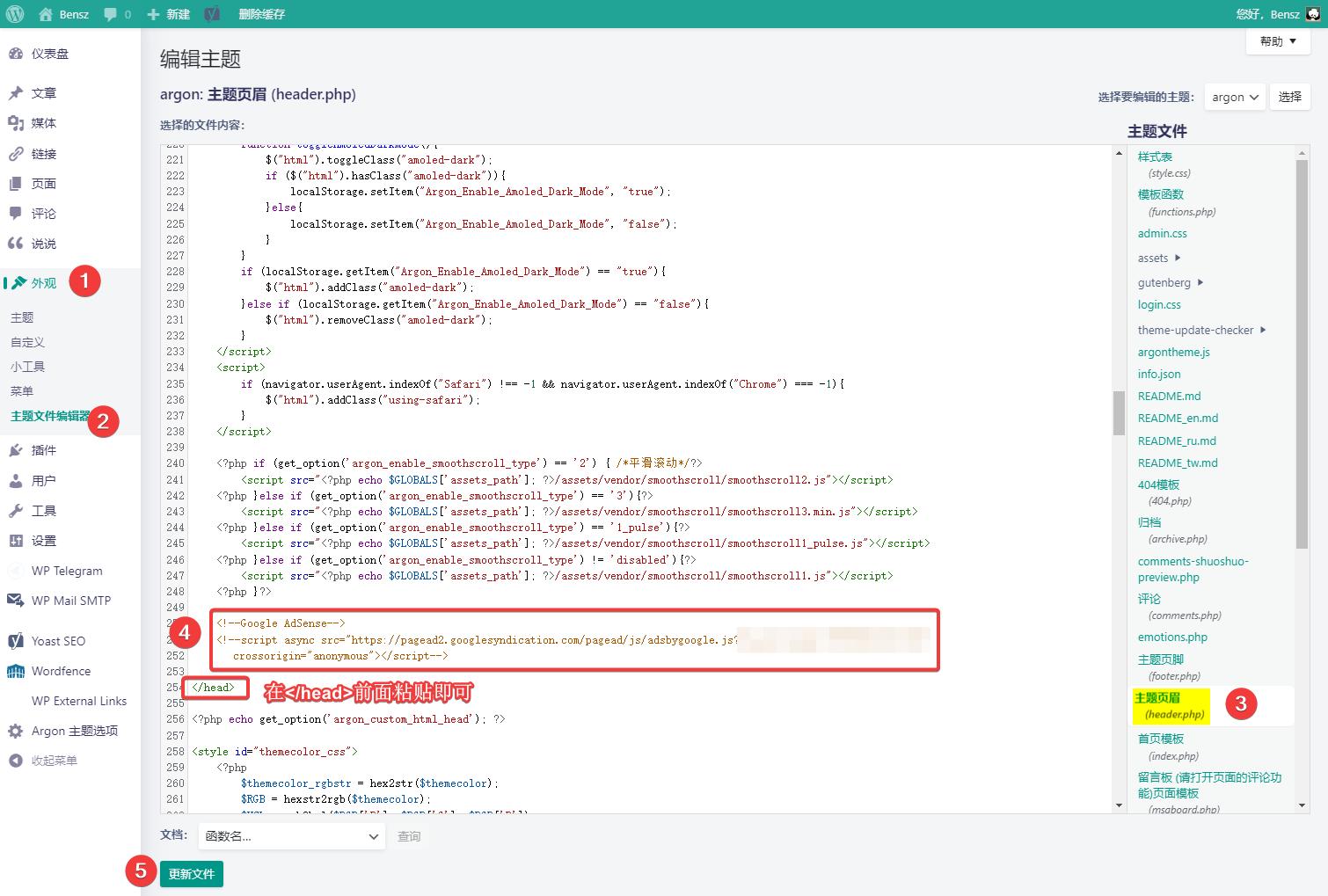Open 主题页眉 header.php file
This screenshot has width=1328, height=896.
pyautogui.click(x=1171, y=706)
